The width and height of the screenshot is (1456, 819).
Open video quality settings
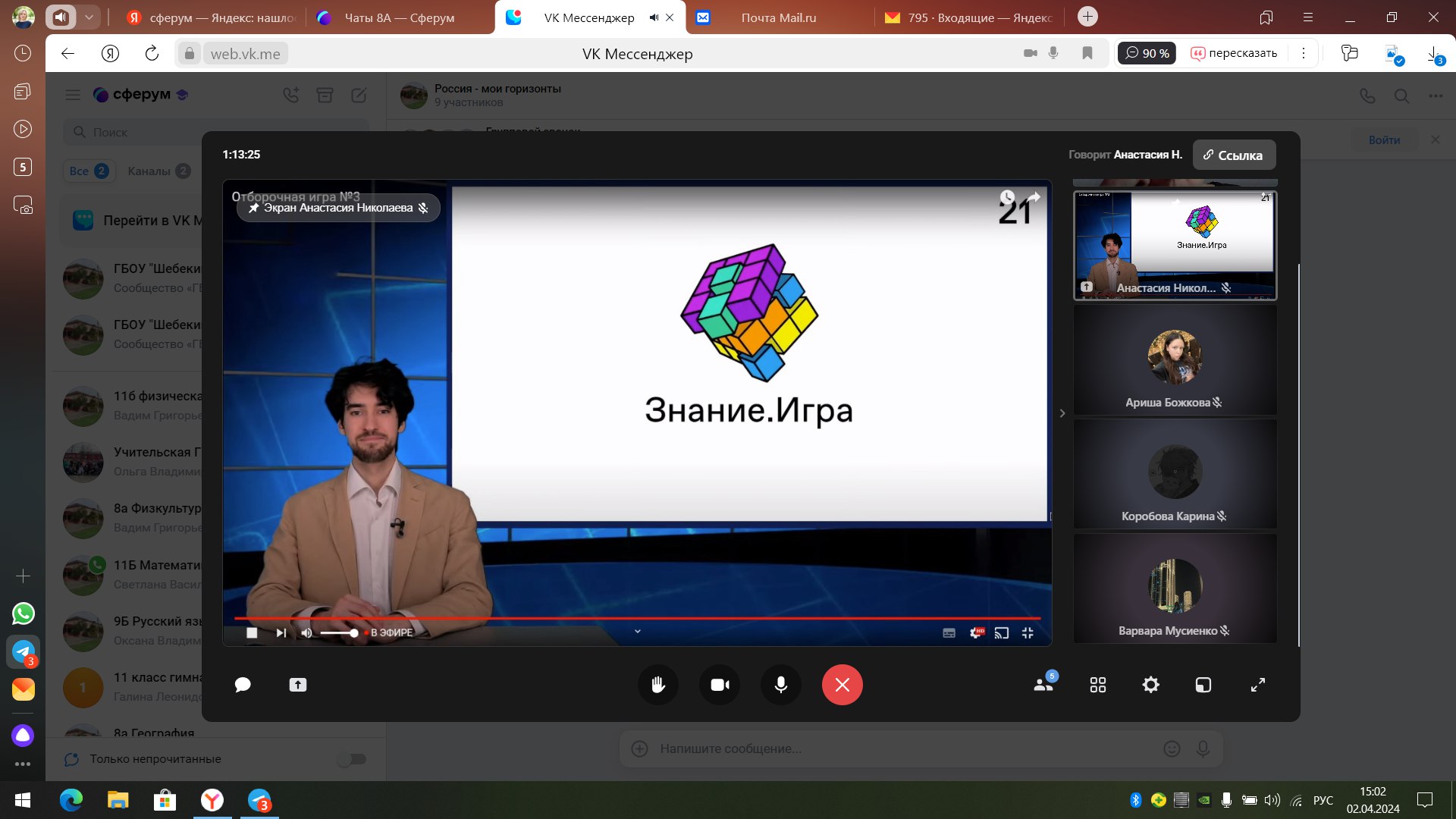click(x=976, y=632)
